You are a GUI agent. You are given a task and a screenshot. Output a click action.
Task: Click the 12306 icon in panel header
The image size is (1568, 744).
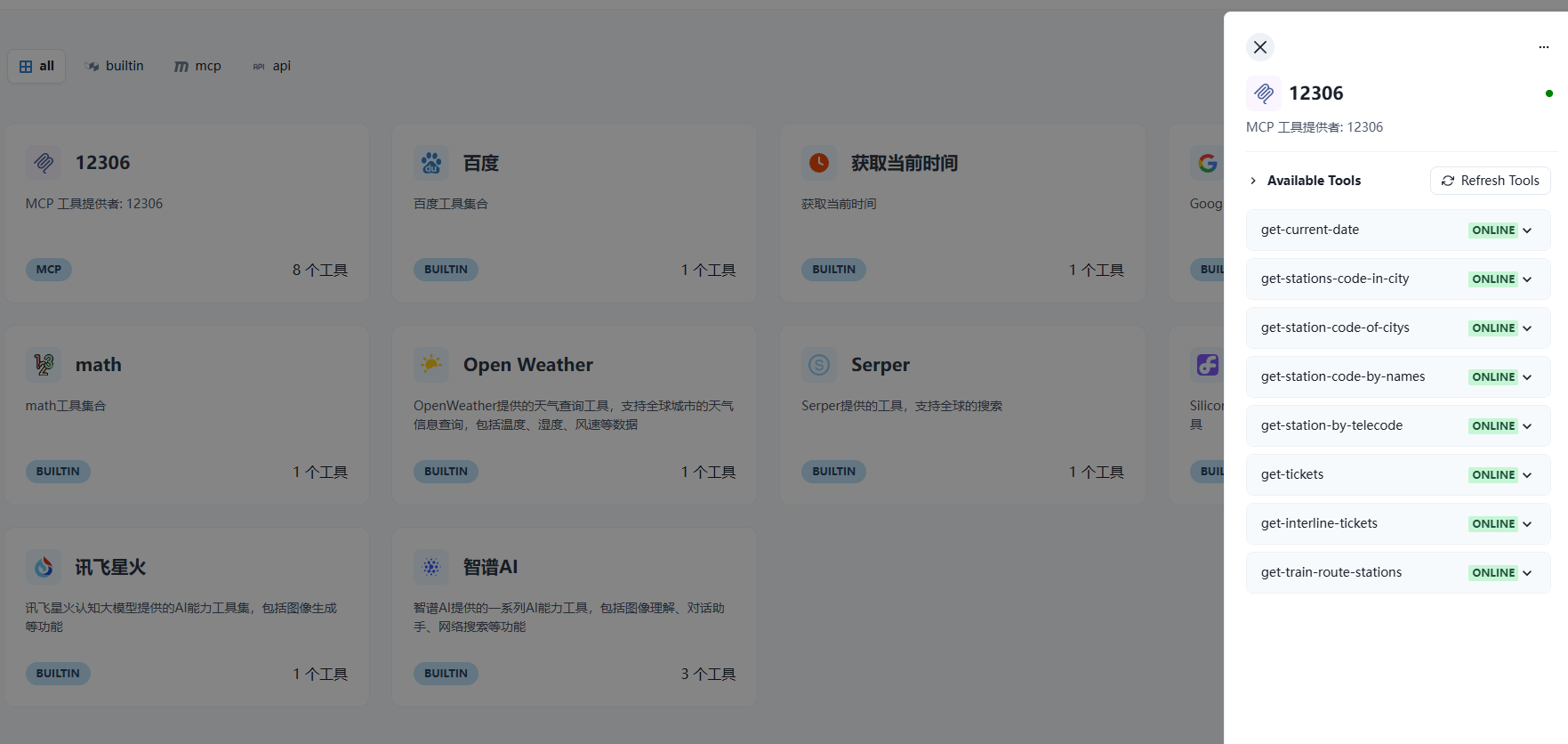pos(1263,93)
